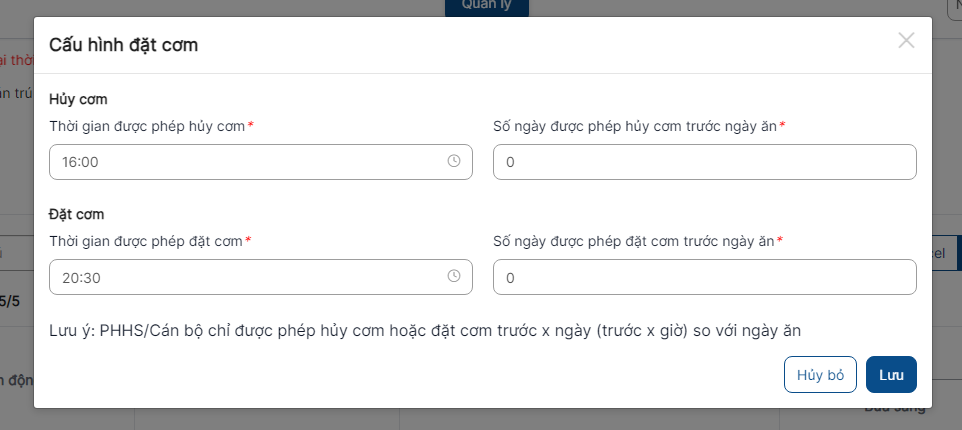Open time picker clock for đặt cơm
Viewport: 962px width, 430px height.
click(x=453, y=276)
